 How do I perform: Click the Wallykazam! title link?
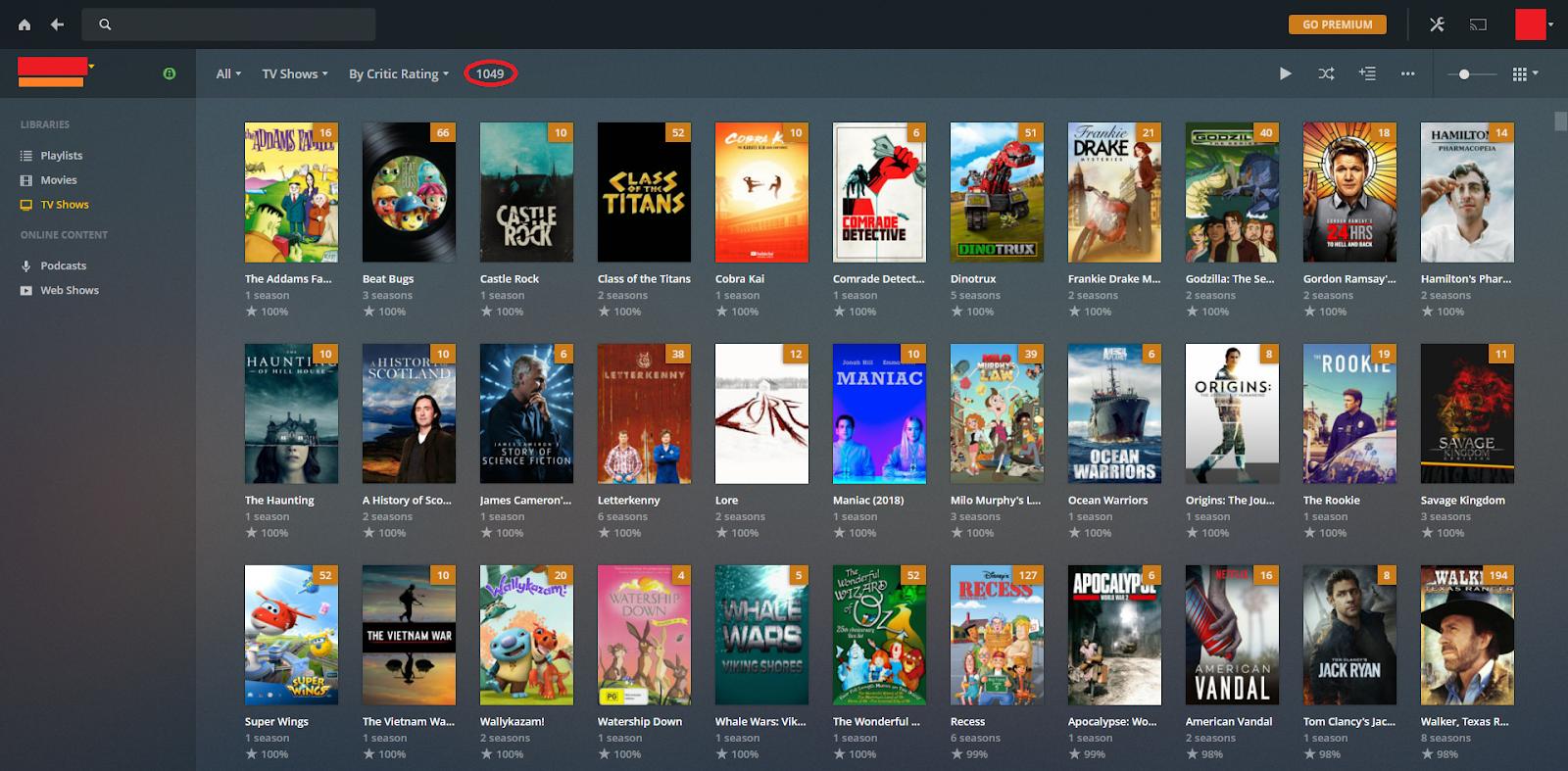point(512,722)
